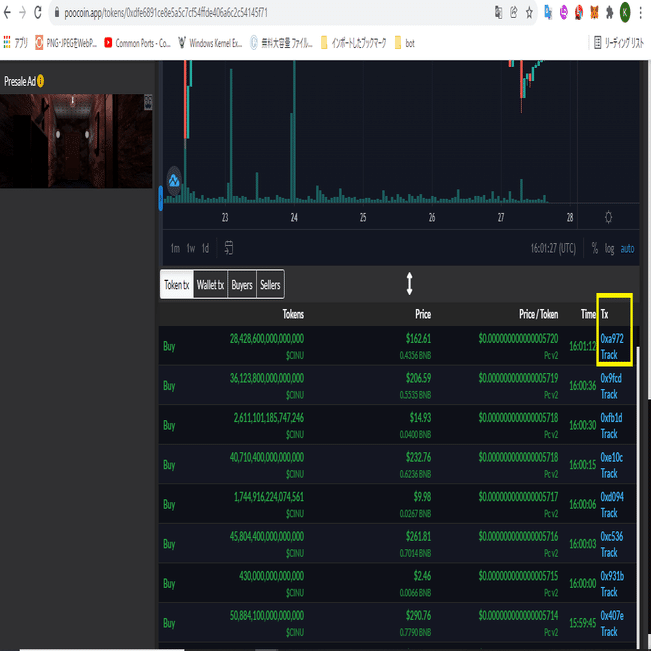651x651 pixels.
Task: Reload the poocoin page
Action: tap(38, 13)
